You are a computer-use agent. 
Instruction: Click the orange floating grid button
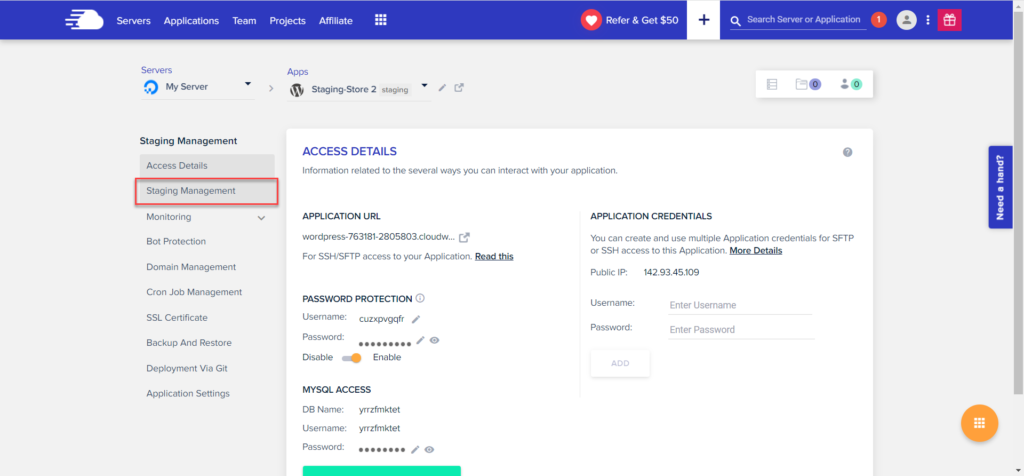pos(980,423)
